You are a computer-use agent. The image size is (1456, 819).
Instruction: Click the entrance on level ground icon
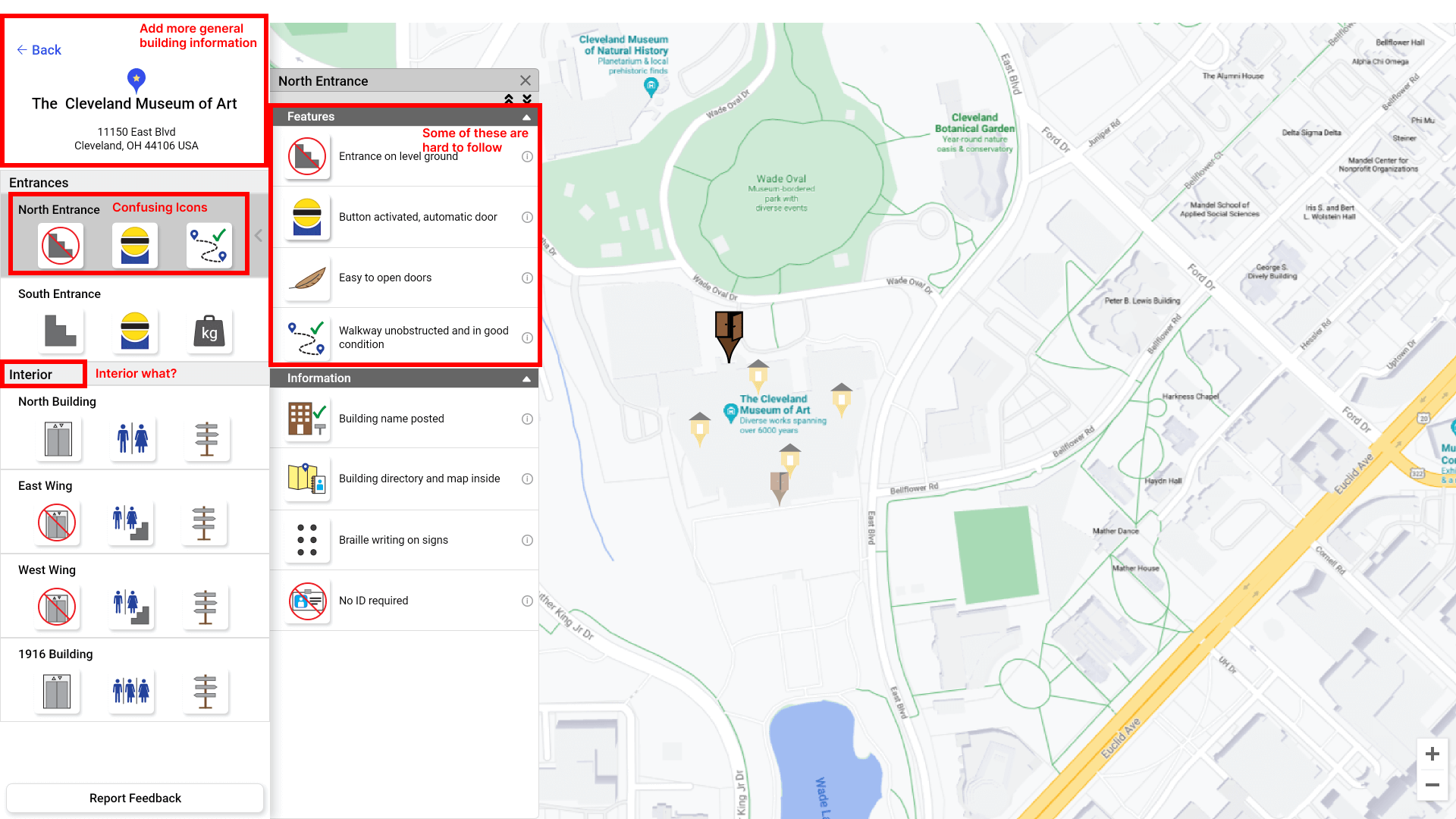coord(306,156)
